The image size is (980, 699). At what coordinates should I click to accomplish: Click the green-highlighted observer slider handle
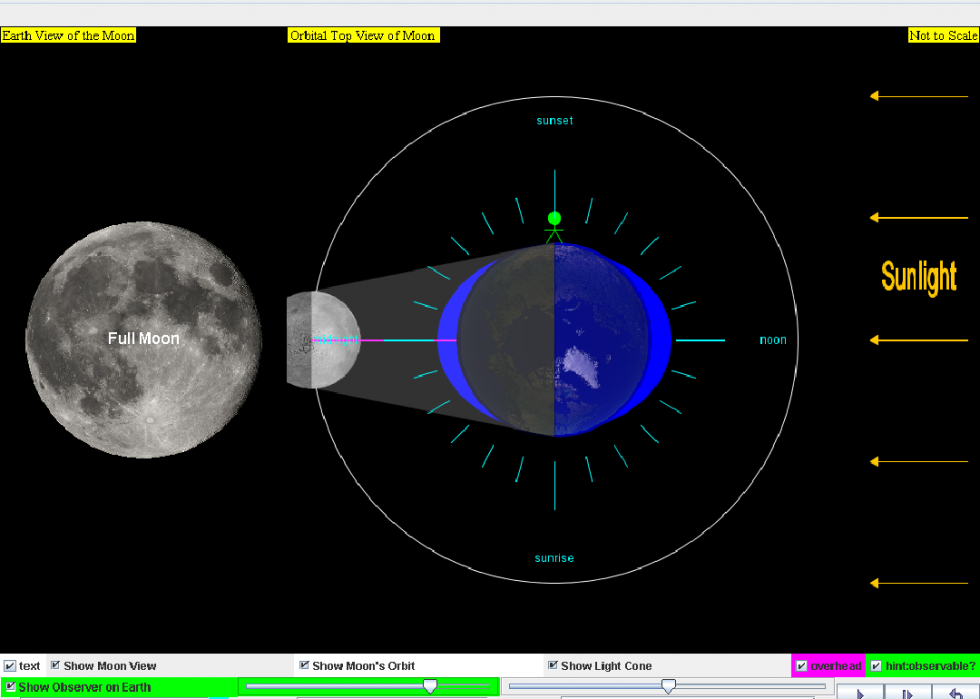click(430, 686)
